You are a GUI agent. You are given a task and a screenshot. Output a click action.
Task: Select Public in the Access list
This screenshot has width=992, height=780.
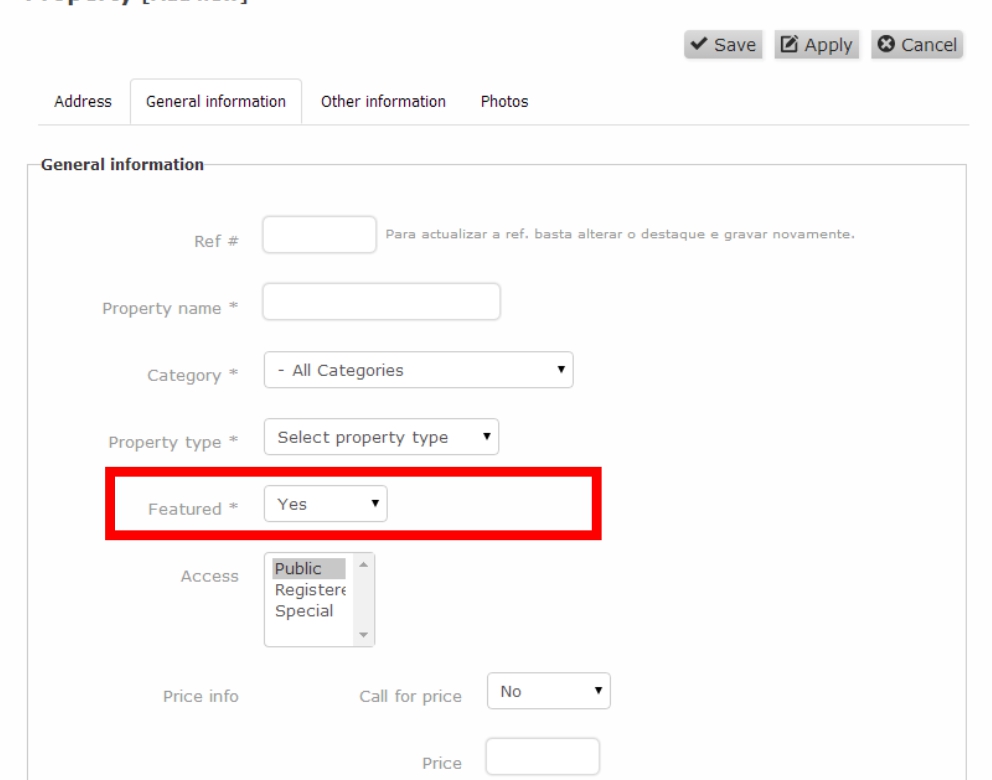(x=309, y=569)
